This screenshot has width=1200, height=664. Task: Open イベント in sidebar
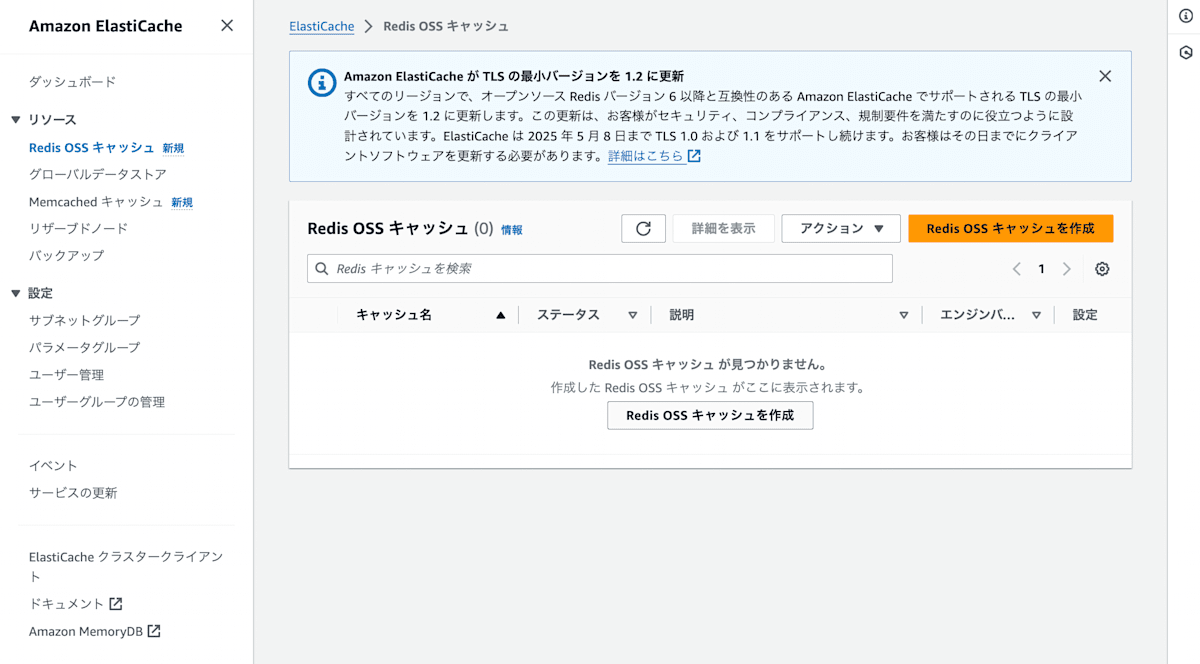pos(53,465)
